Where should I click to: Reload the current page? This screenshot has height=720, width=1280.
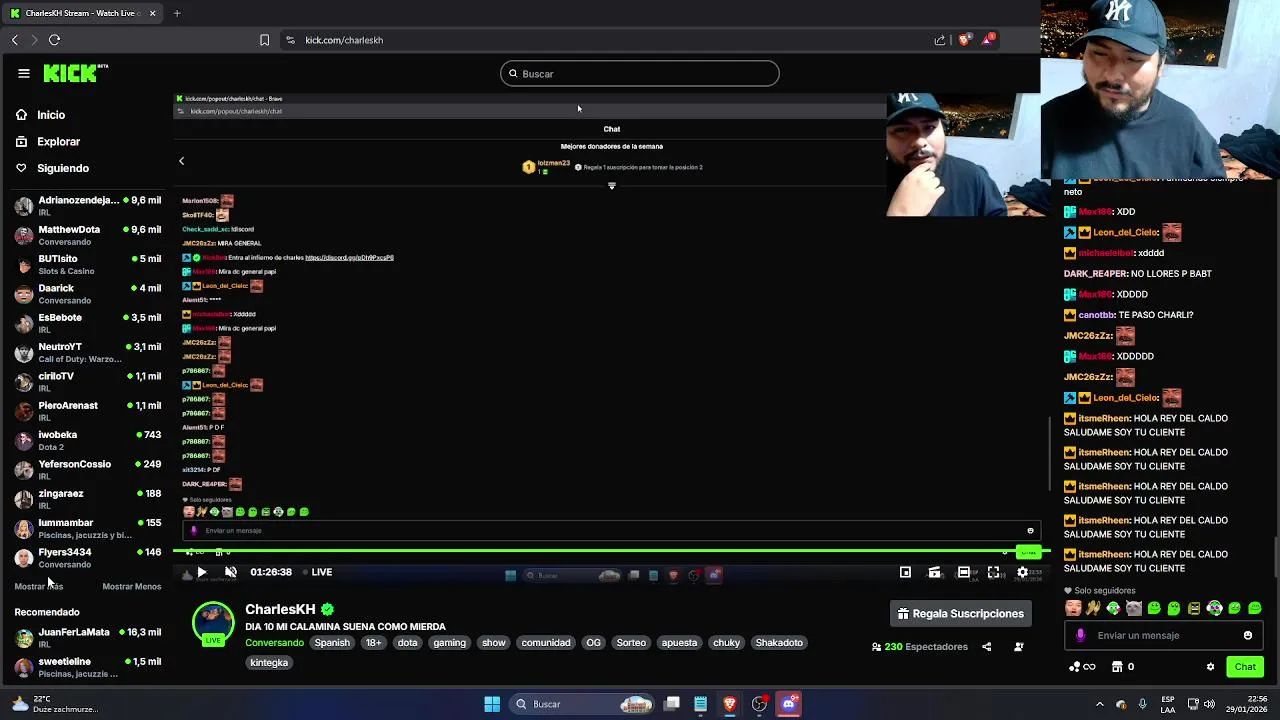tap(54, 40)
